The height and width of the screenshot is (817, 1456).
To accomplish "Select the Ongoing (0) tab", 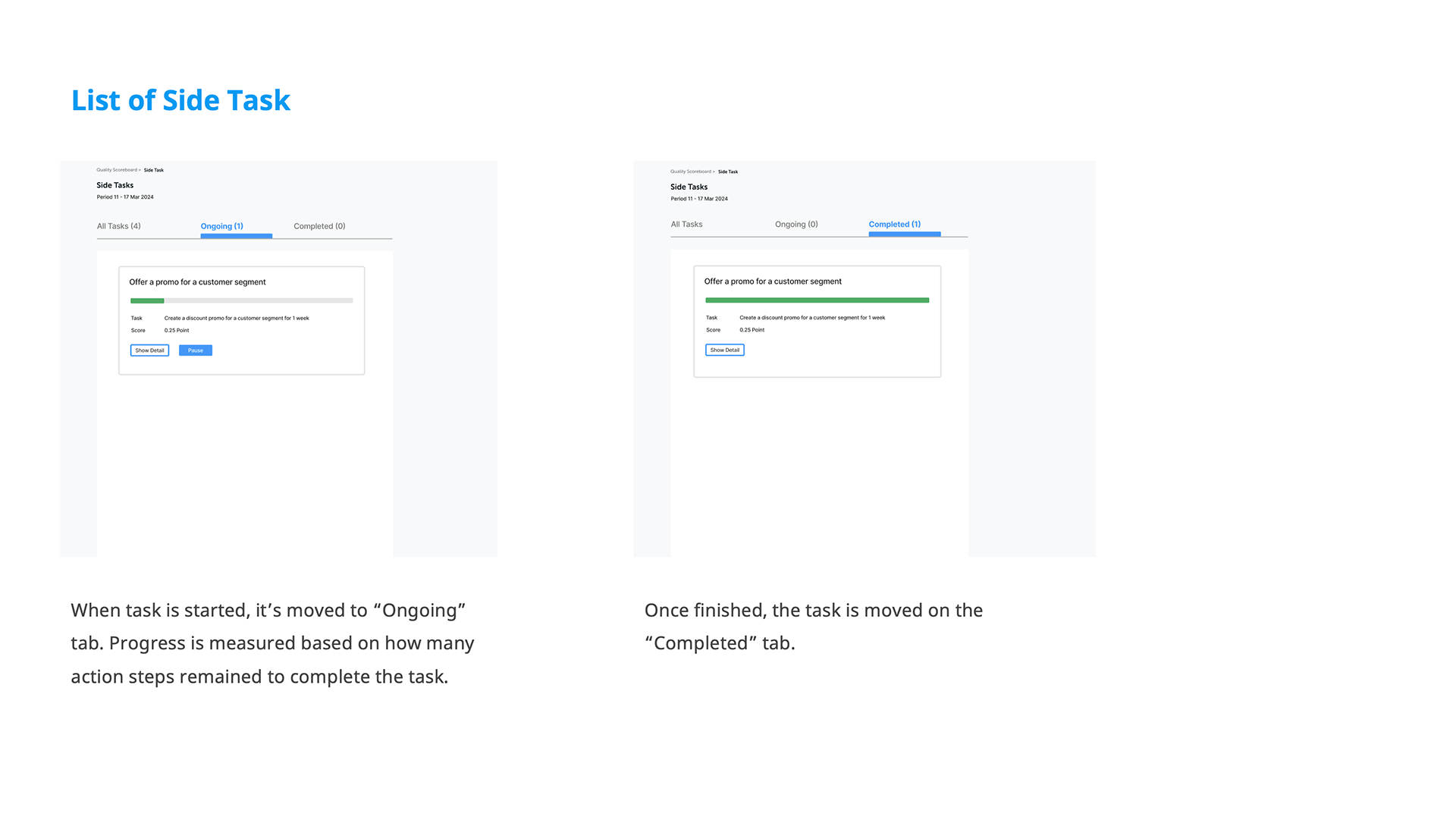I will point(796,225).
